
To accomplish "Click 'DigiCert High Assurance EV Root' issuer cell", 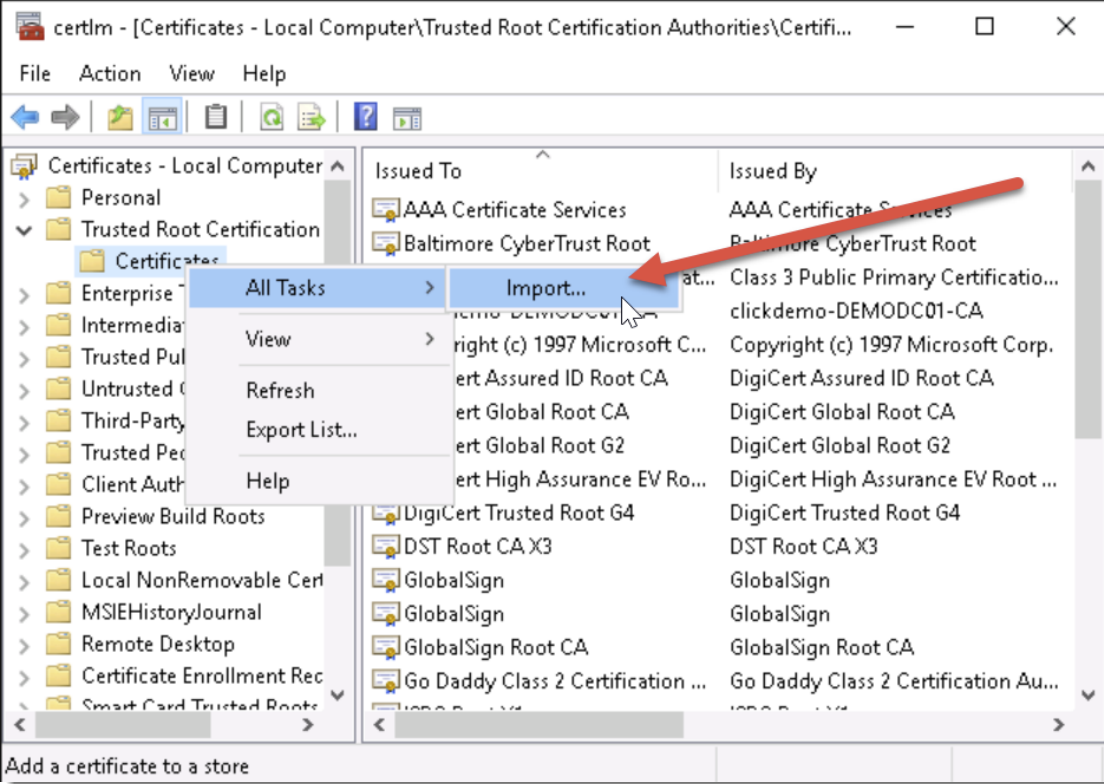I will (x=893, y=479).
